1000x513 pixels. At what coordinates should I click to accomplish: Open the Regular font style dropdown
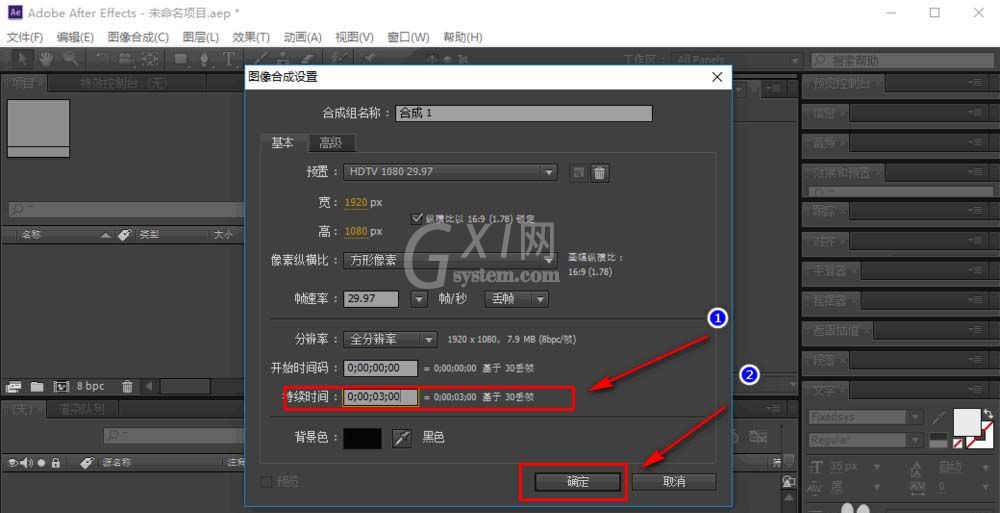tap(865, 440)
